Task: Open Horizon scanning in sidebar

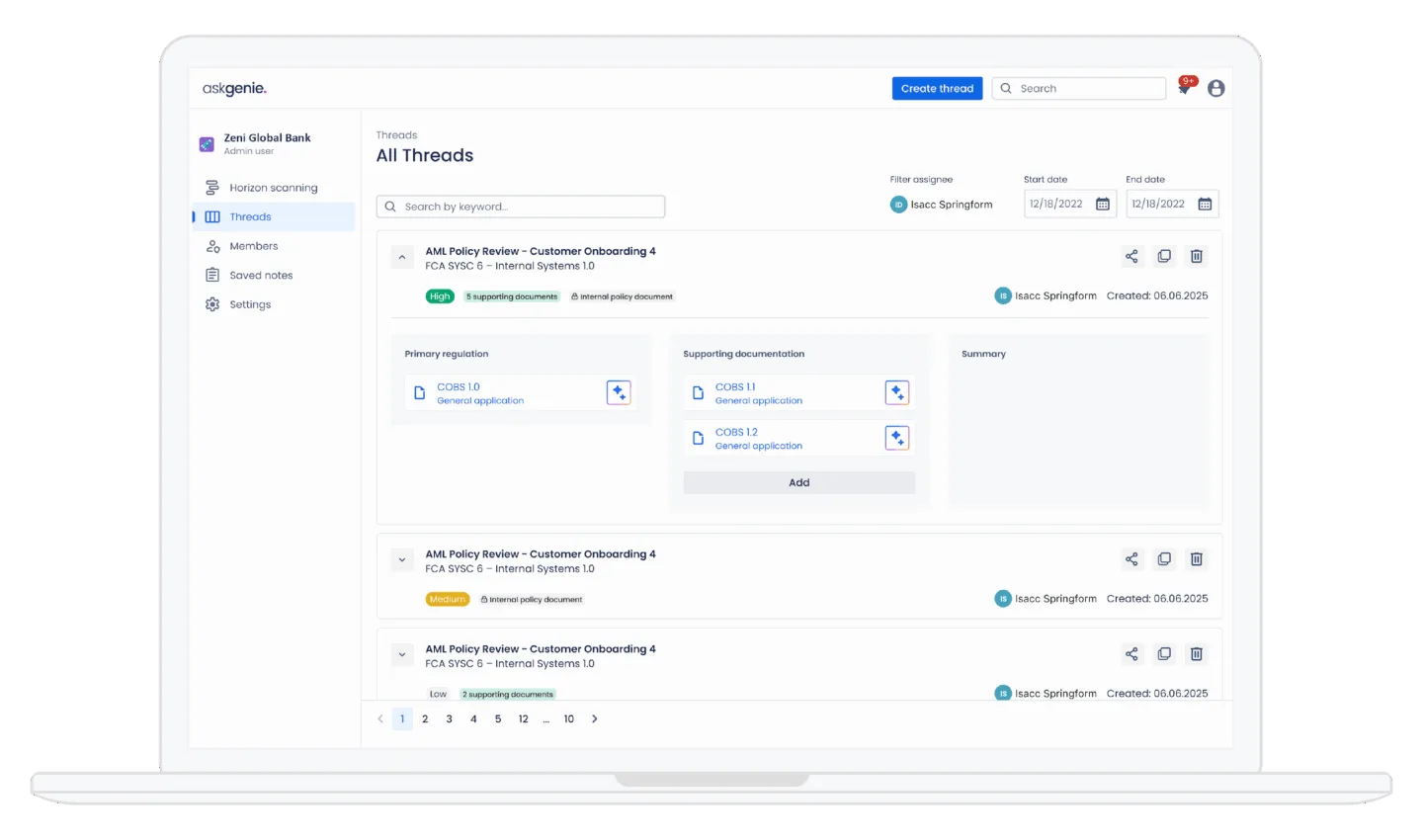Action: [x=273, y=188]
